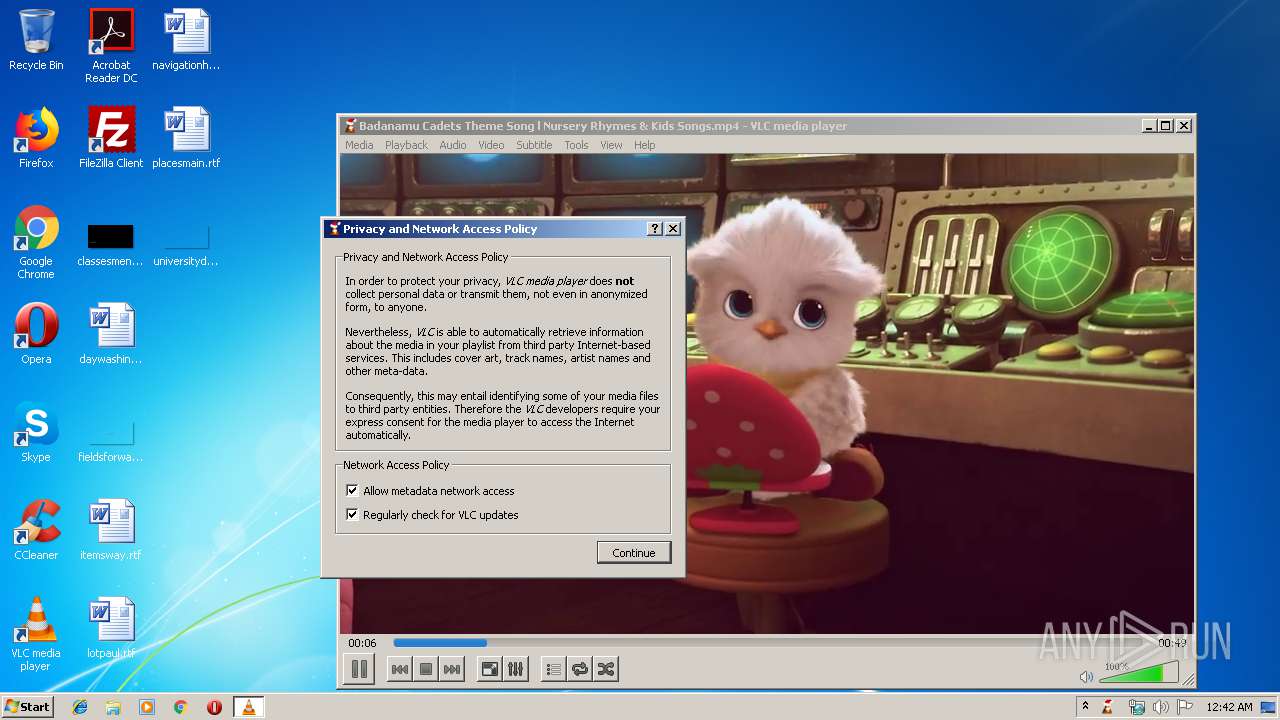Screen dimensions: 1280x720
Task: Toggle fullscreen video in VLC
Action: [490, 669]
